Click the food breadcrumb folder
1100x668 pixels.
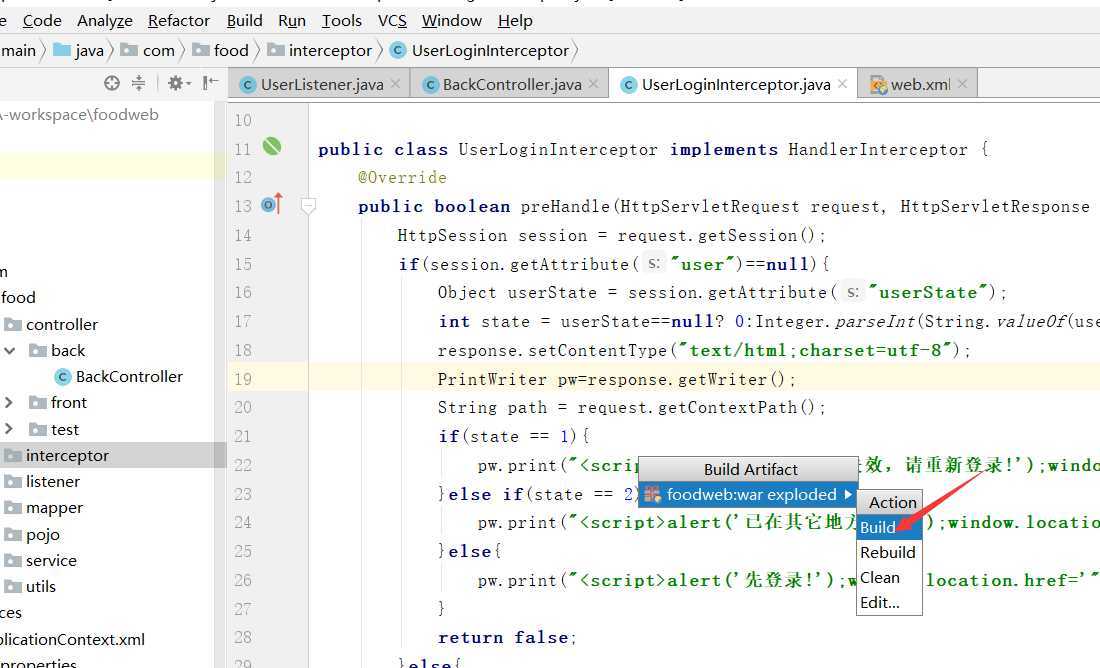coord(220,51)
